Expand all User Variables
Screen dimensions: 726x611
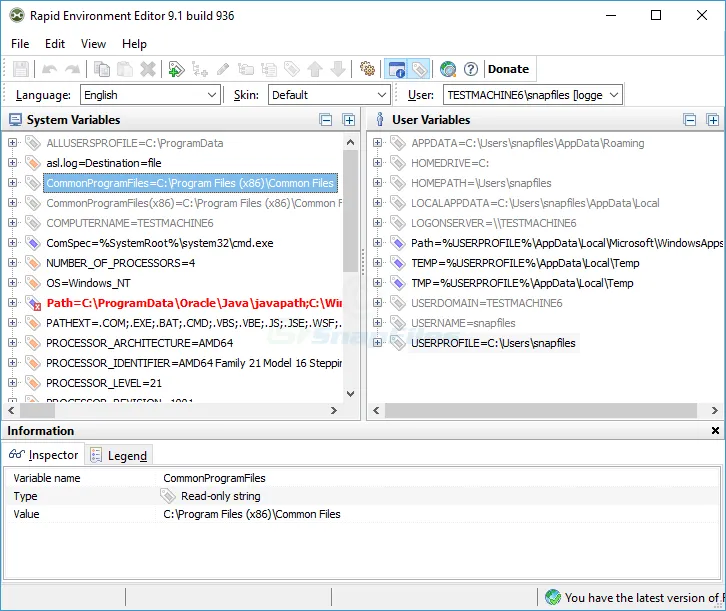[x=713, y=120]
